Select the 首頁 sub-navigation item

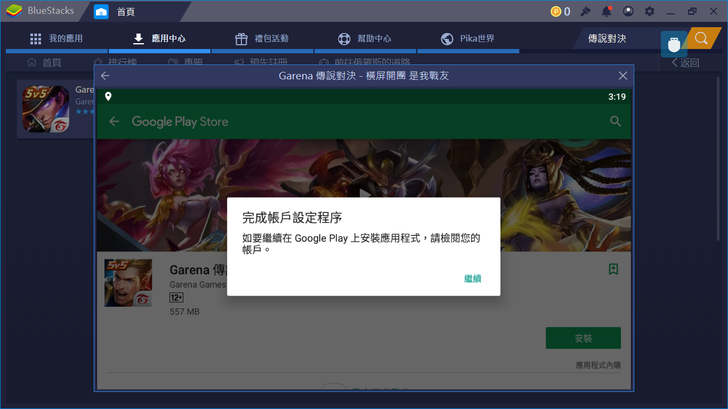click(45, 63)
